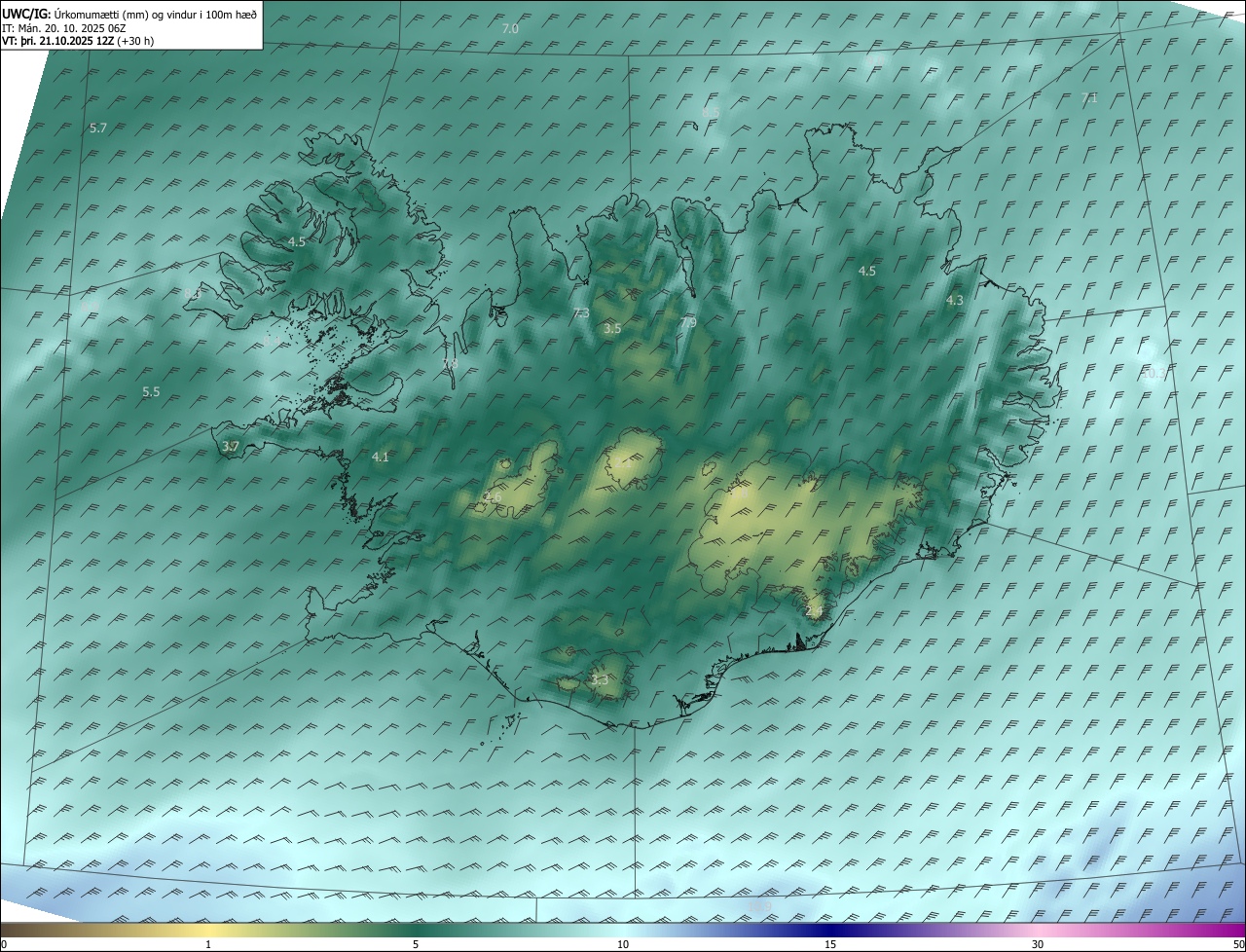This screenshot has width=1246, height=952.
Task: Select the 'IT: Mán. 20. 10. 2025 06Z' line
Action: (x=64, y=28)
